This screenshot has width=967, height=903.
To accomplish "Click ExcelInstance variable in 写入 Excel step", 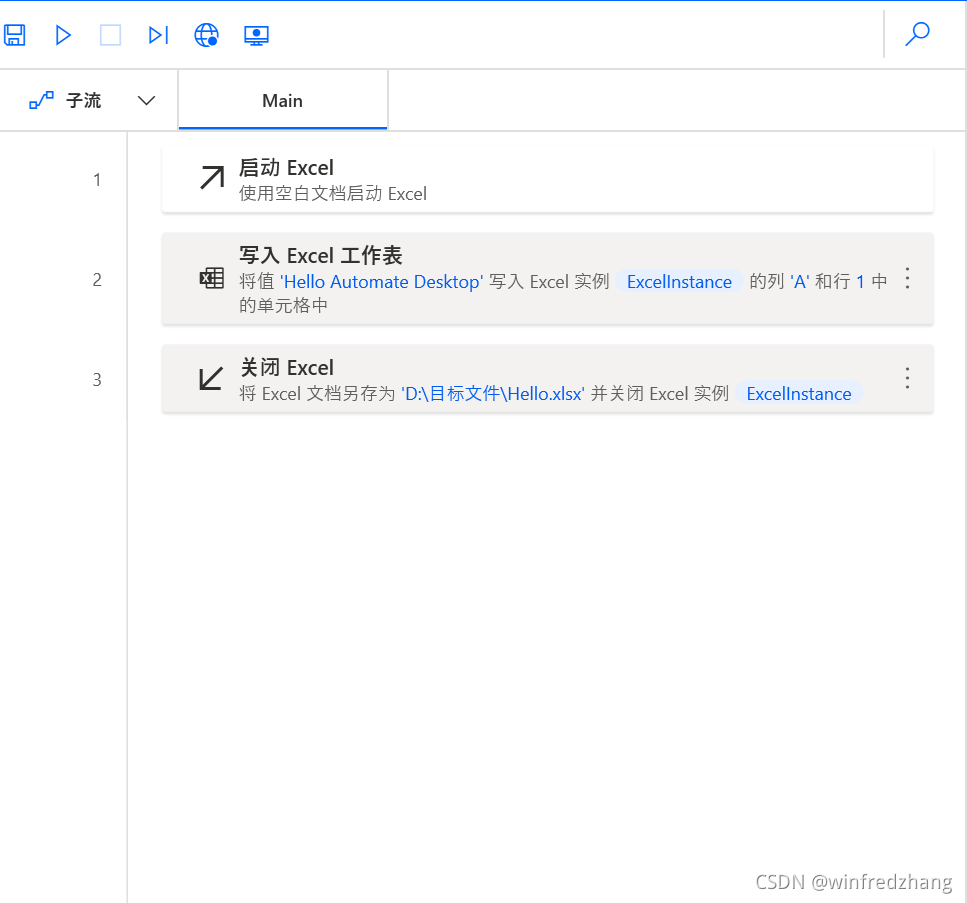I will pyautogui.click(x=679, y=282).
